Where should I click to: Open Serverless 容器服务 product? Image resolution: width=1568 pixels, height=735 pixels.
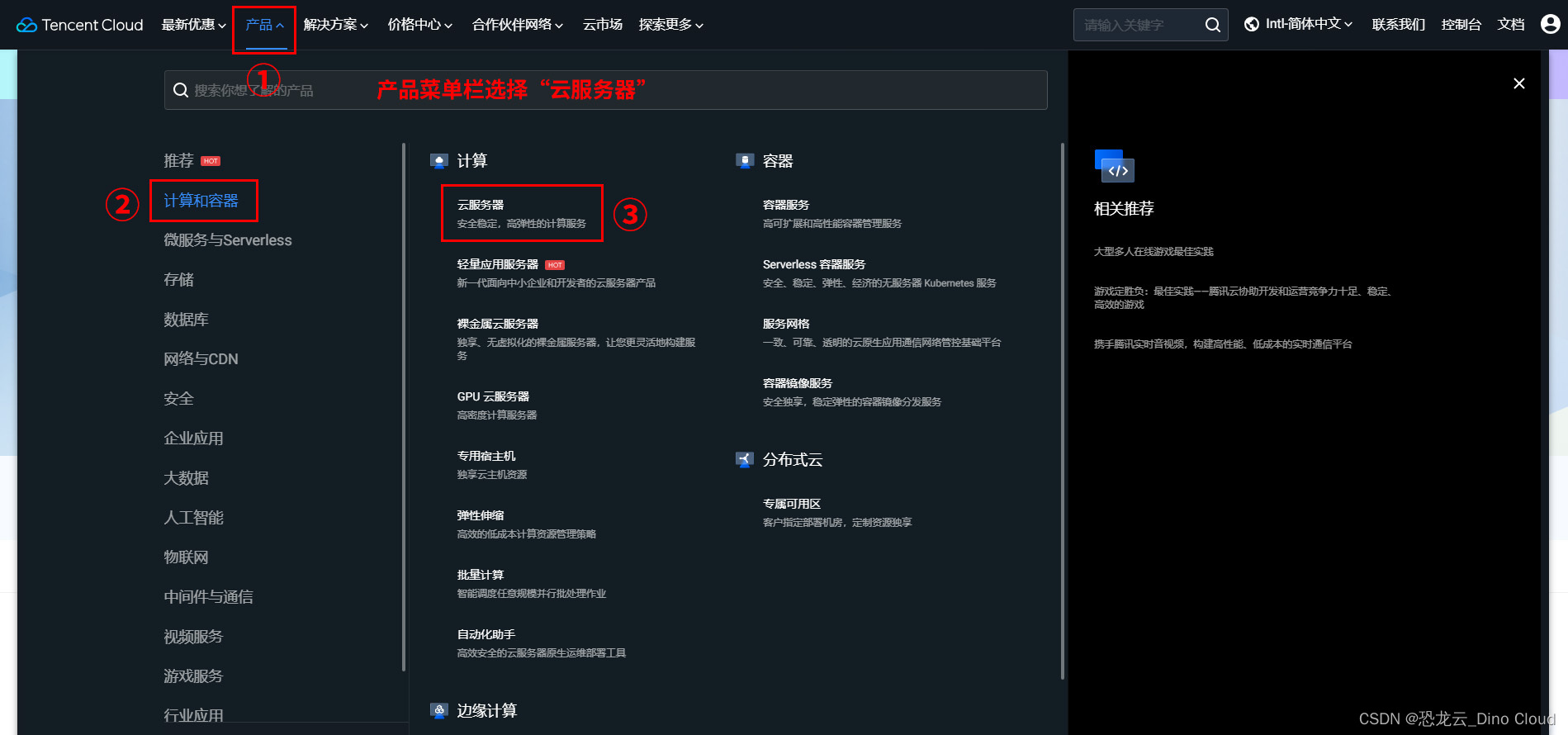(814, 264)
